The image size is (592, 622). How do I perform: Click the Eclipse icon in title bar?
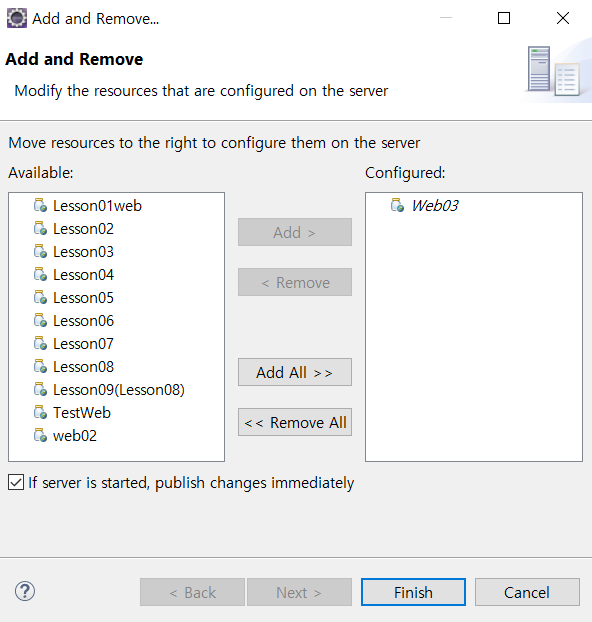[x=17, y=18]
